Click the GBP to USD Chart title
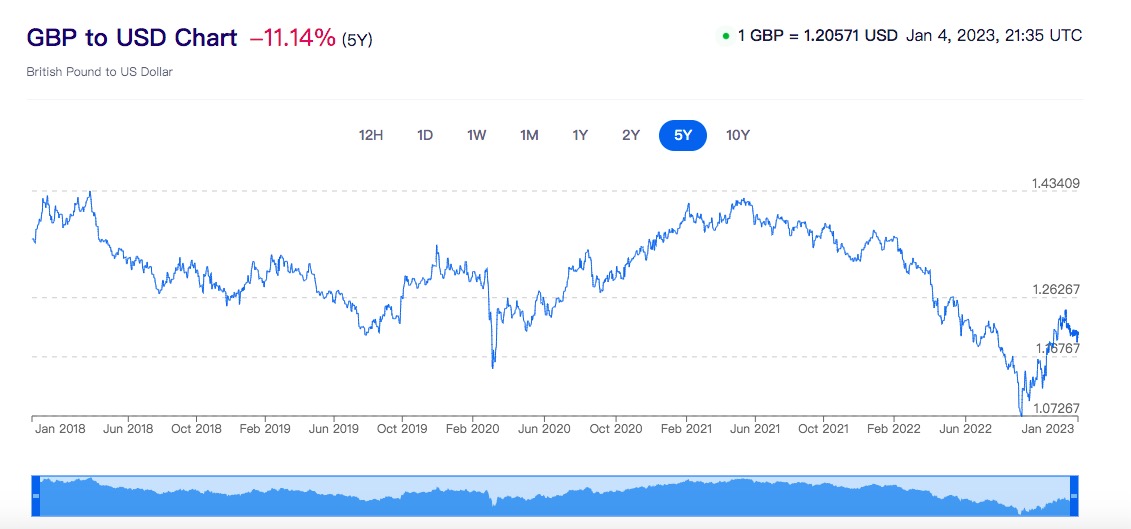Image resolution: width=1131 pixels, height=529 pixels. [x=132, y=38]
